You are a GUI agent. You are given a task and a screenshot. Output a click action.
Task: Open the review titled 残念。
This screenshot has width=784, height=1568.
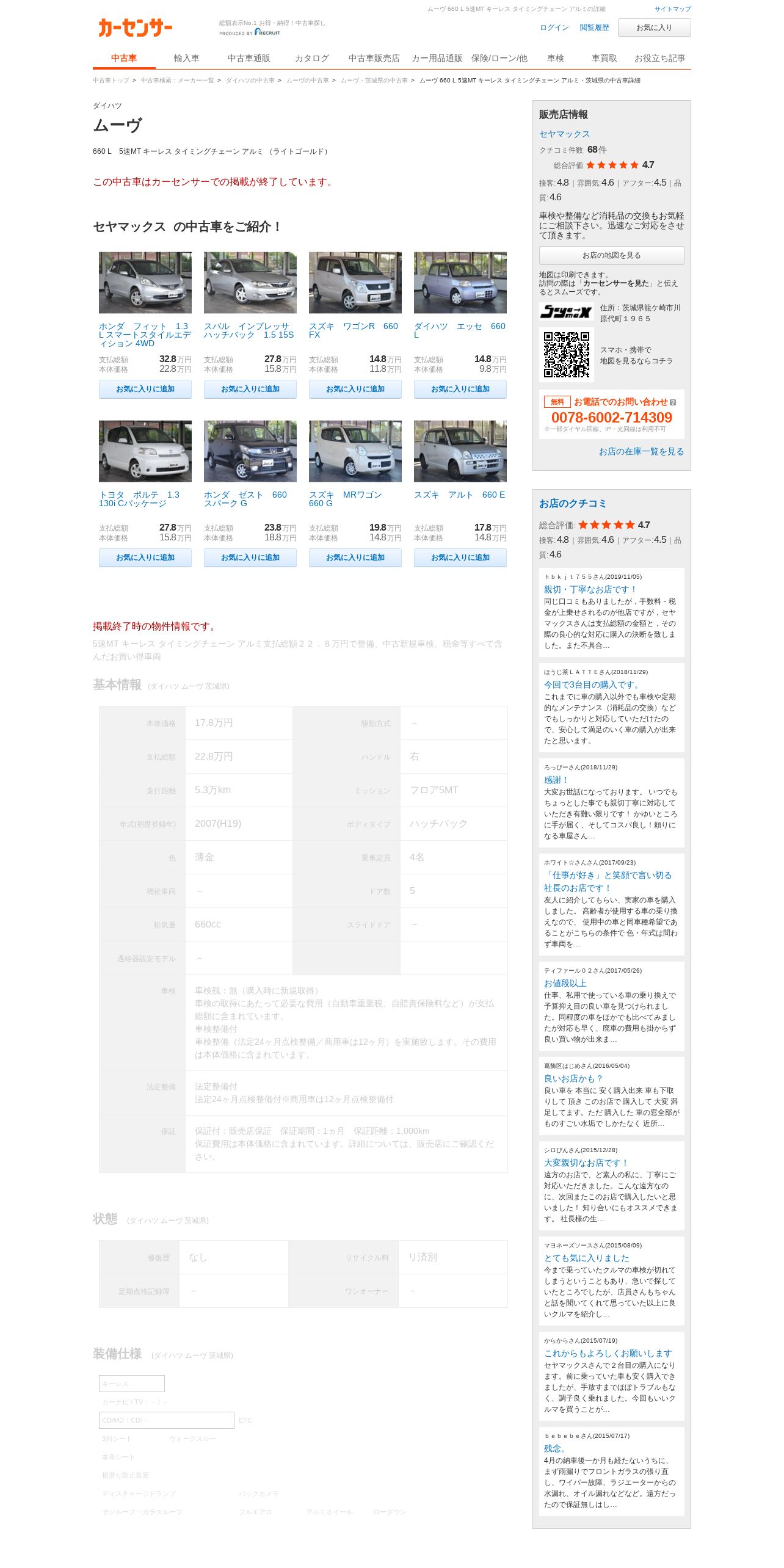pos(555,1448)
